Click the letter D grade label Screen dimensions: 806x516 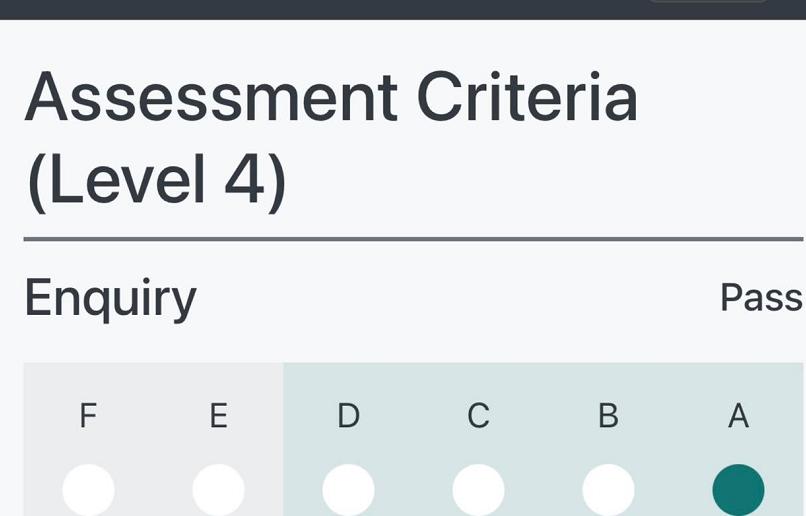tap(348, 415)
